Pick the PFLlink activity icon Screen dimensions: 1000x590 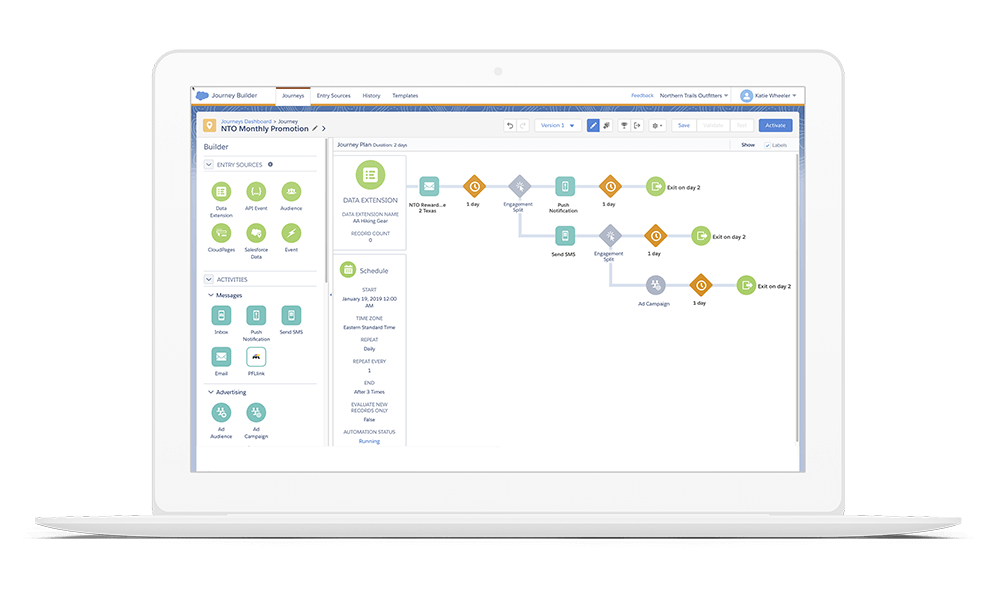(256, 357)
